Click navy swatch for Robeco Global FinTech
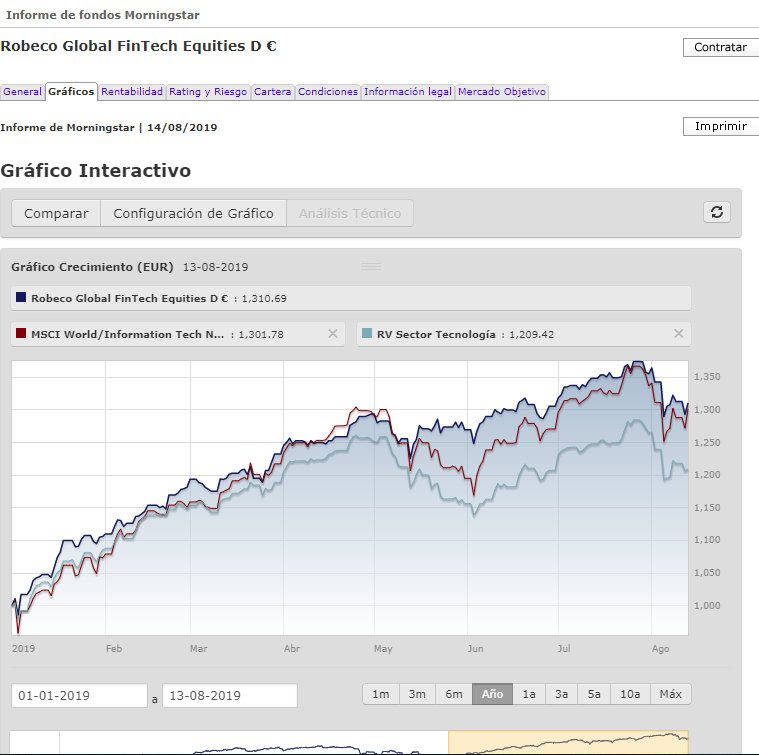The height and width of the screenshot is (755, 759). 21,297
